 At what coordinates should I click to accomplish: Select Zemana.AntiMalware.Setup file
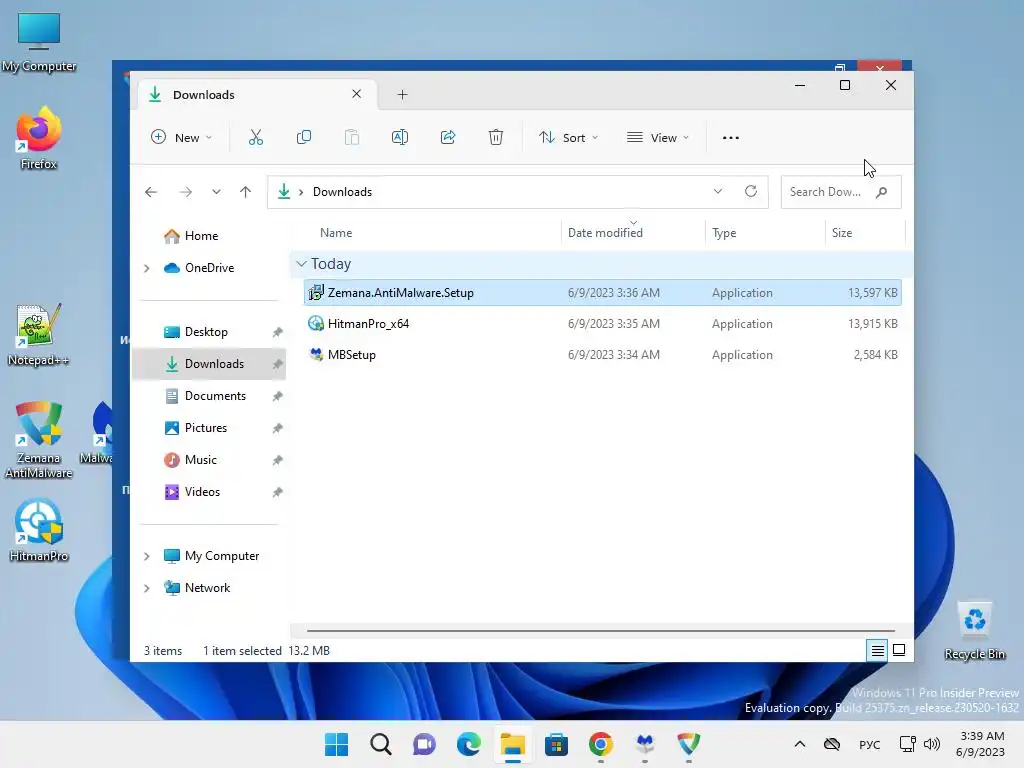(602, 293)
